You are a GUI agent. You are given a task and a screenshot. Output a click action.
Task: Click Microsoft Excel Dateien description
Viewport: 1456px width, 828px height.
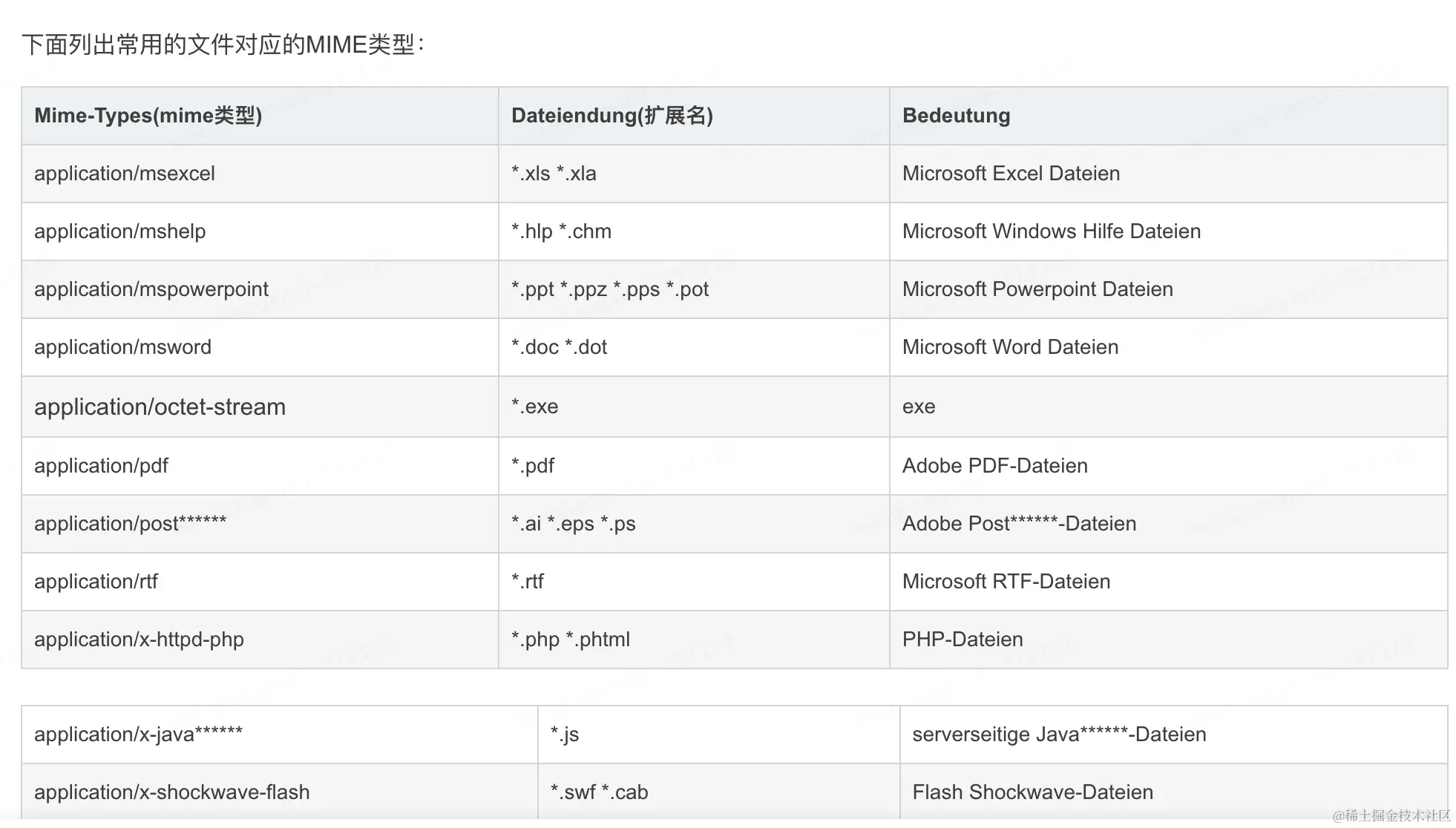pos(1011,174)
